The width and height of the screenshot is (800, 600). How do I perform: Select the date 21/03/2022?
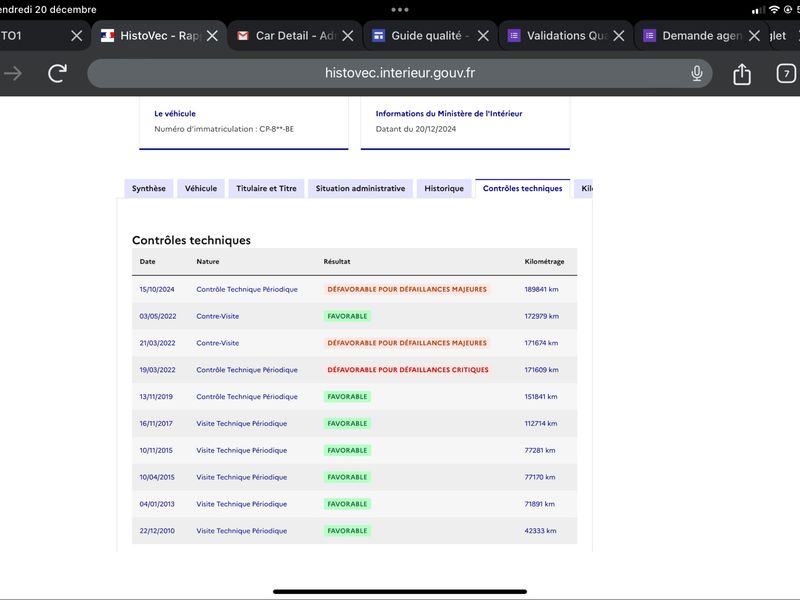157,343
